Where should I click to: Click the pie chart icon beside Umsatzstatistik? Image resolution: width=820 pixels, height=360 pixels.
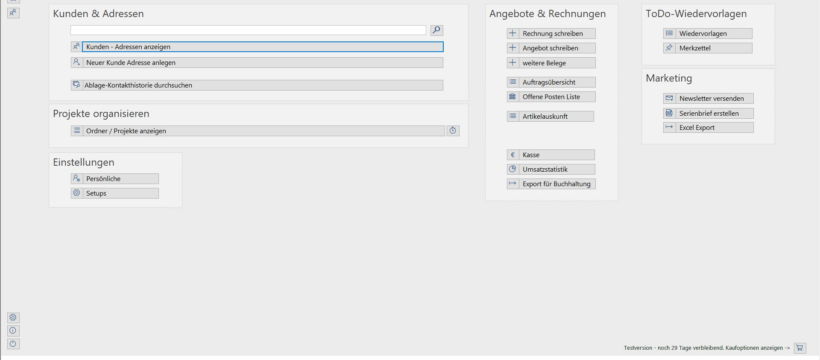click(512, 170)
